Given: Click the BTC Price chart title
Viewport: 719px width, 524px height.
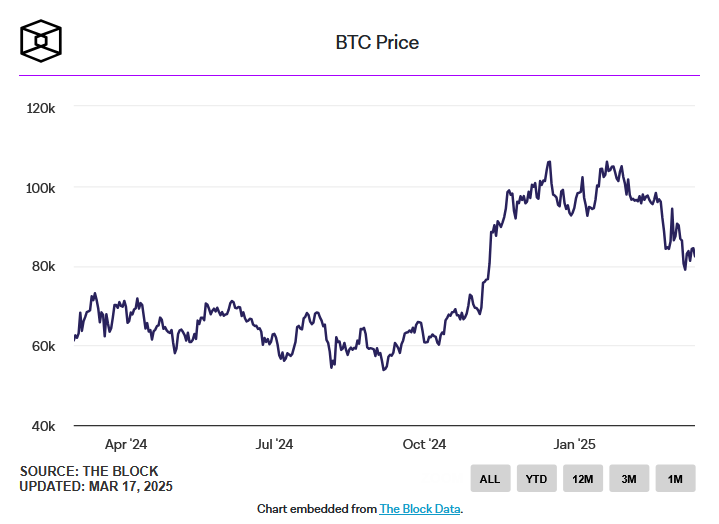Looking at the screenshot, I should point(377,42).
